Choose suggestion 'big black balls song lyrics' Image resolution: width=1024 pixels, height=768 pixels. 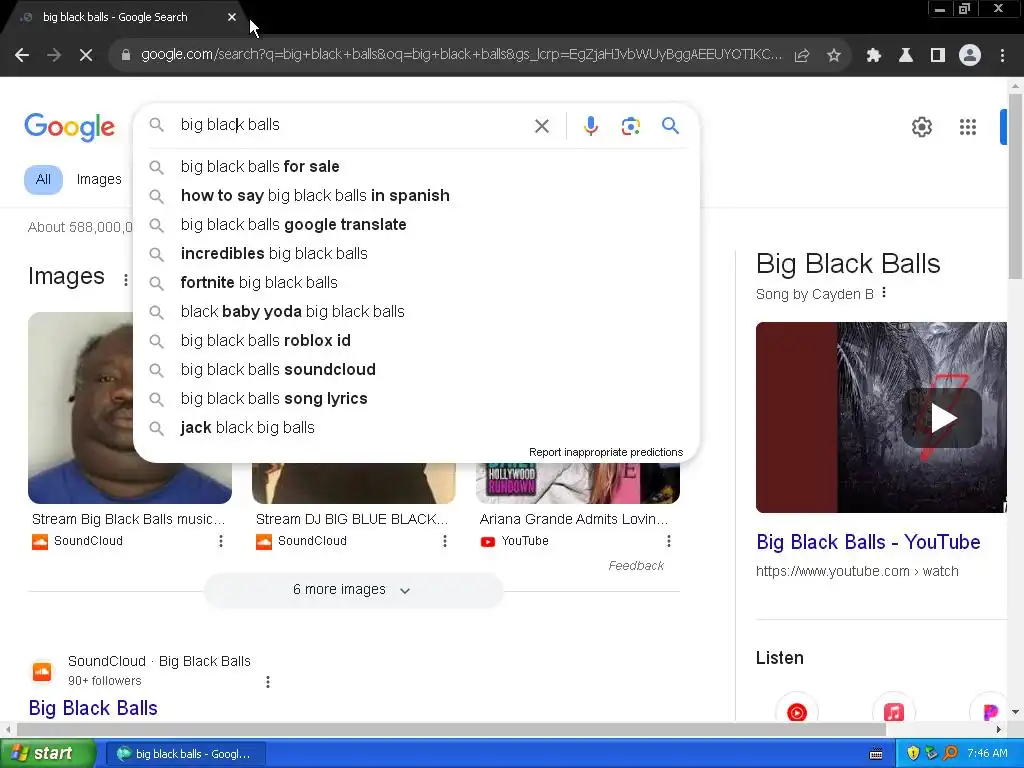(416, 398)
